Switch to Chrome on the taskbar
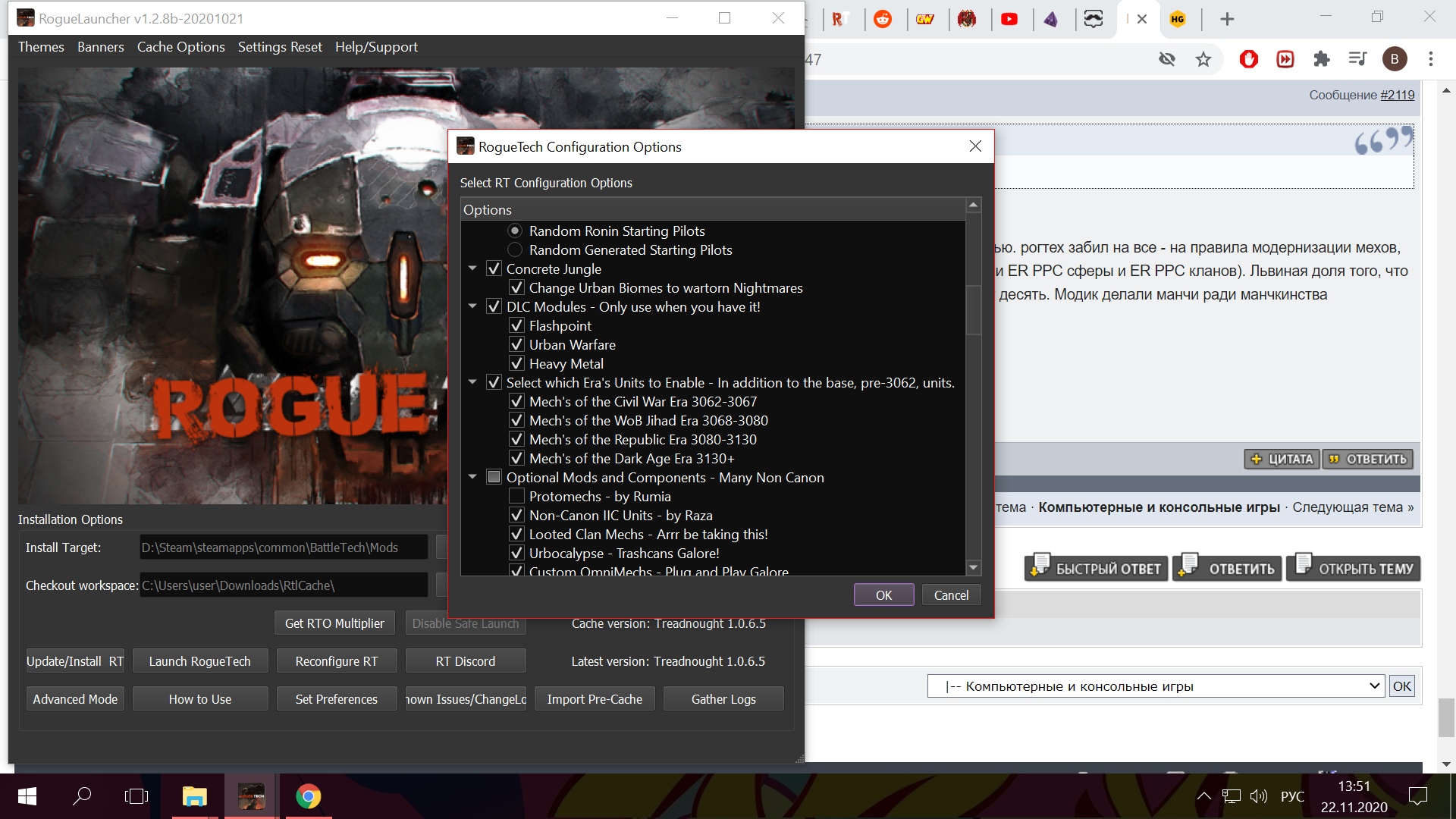 [308, 796]
